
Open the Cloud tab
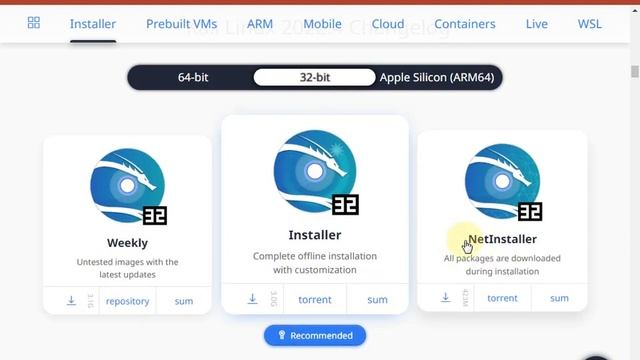(388, 24)
